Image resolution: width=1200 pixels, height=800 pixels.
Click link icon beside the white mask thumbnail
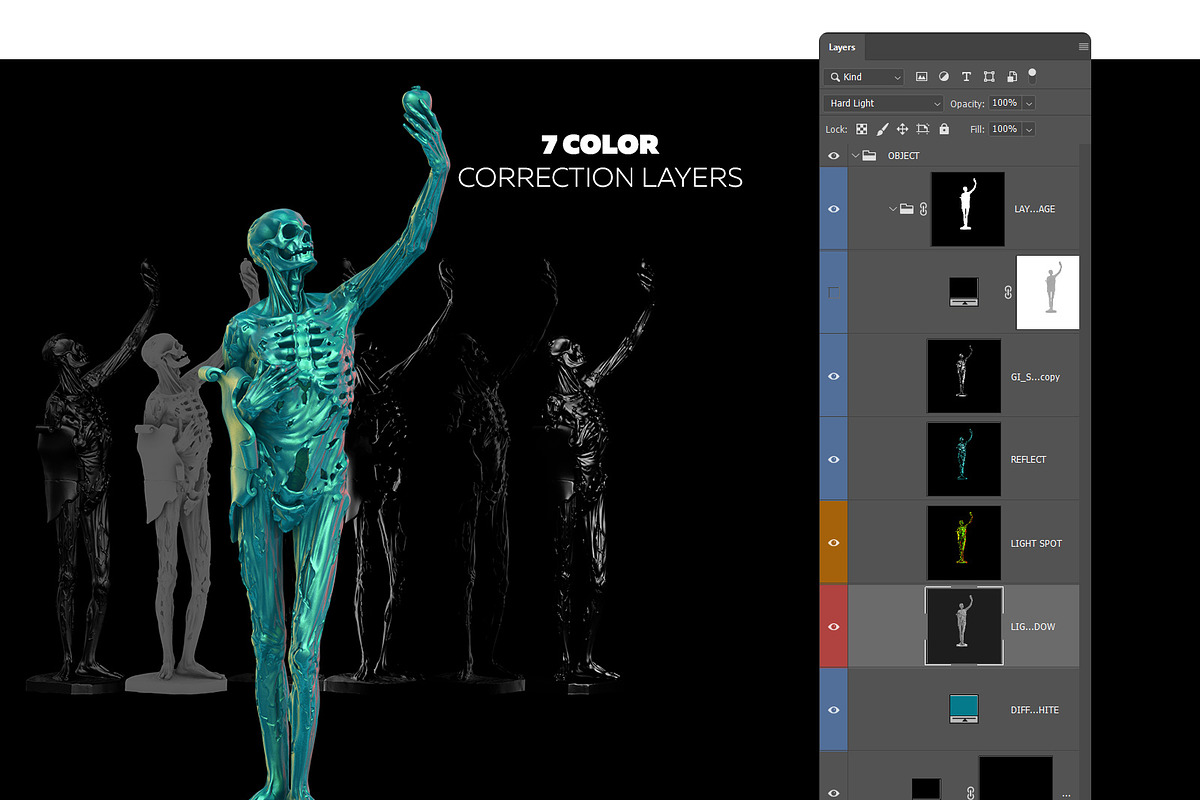pos(1010,292)
